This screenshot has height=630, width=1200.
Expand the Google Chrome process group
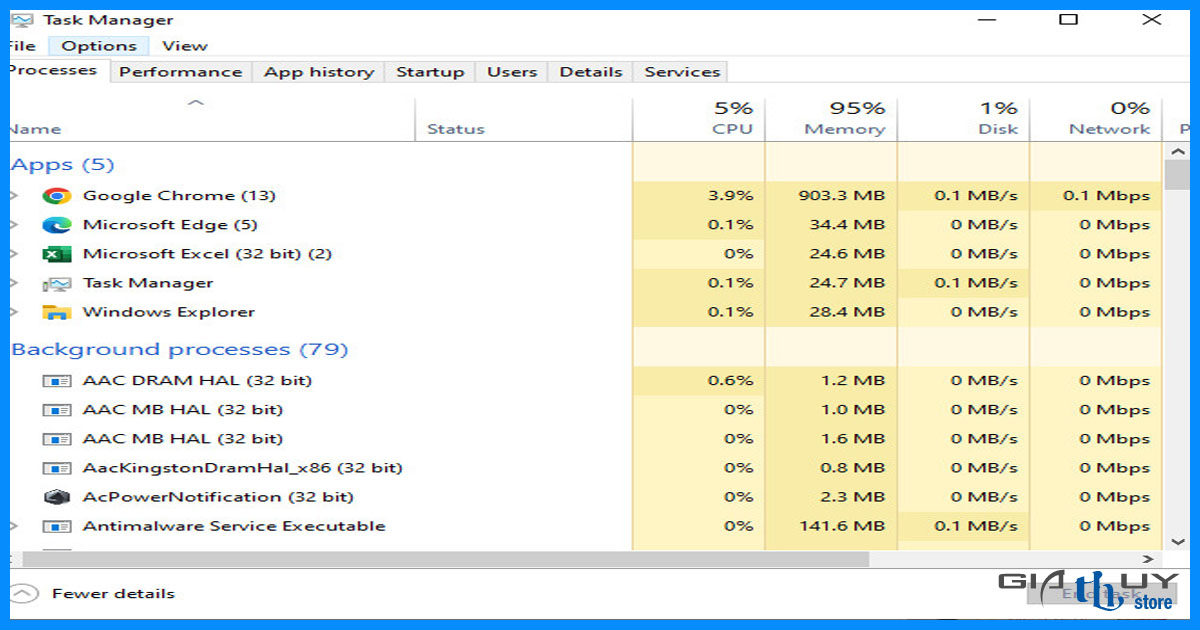coord(14,196)
